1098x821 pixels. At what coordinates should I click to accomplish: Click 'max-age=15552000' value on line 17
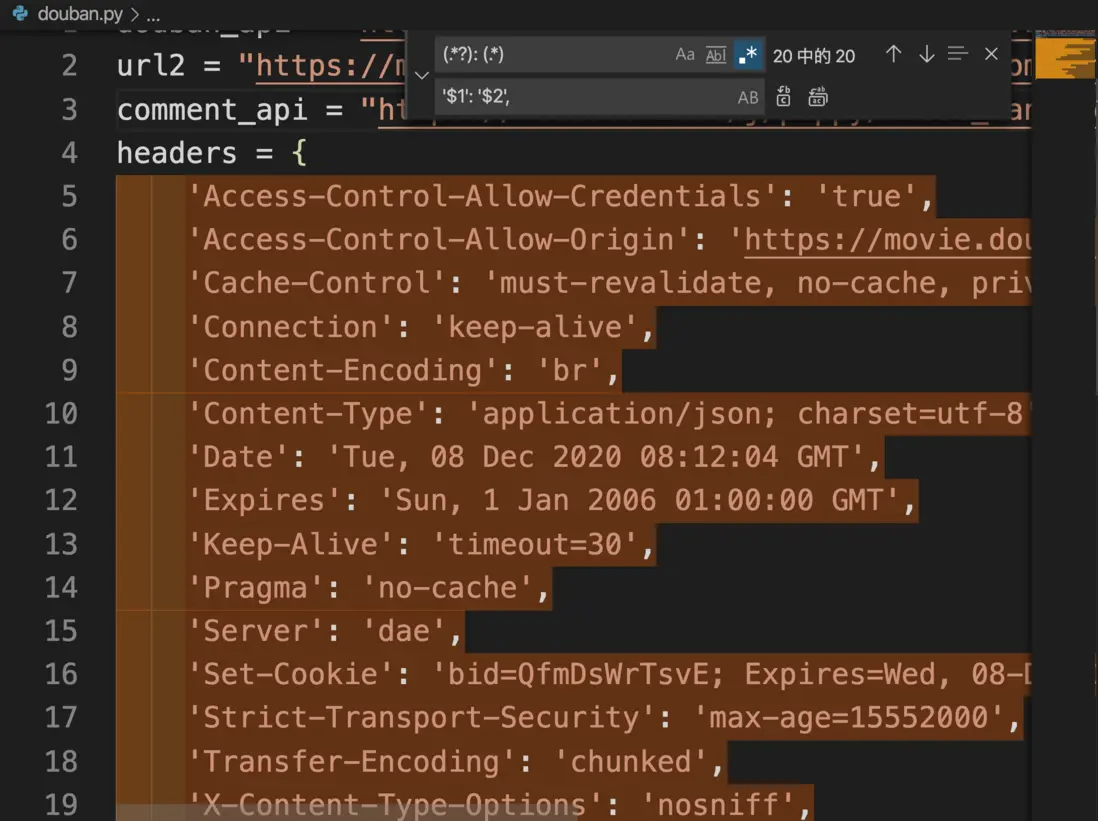[x=849, y=718]
